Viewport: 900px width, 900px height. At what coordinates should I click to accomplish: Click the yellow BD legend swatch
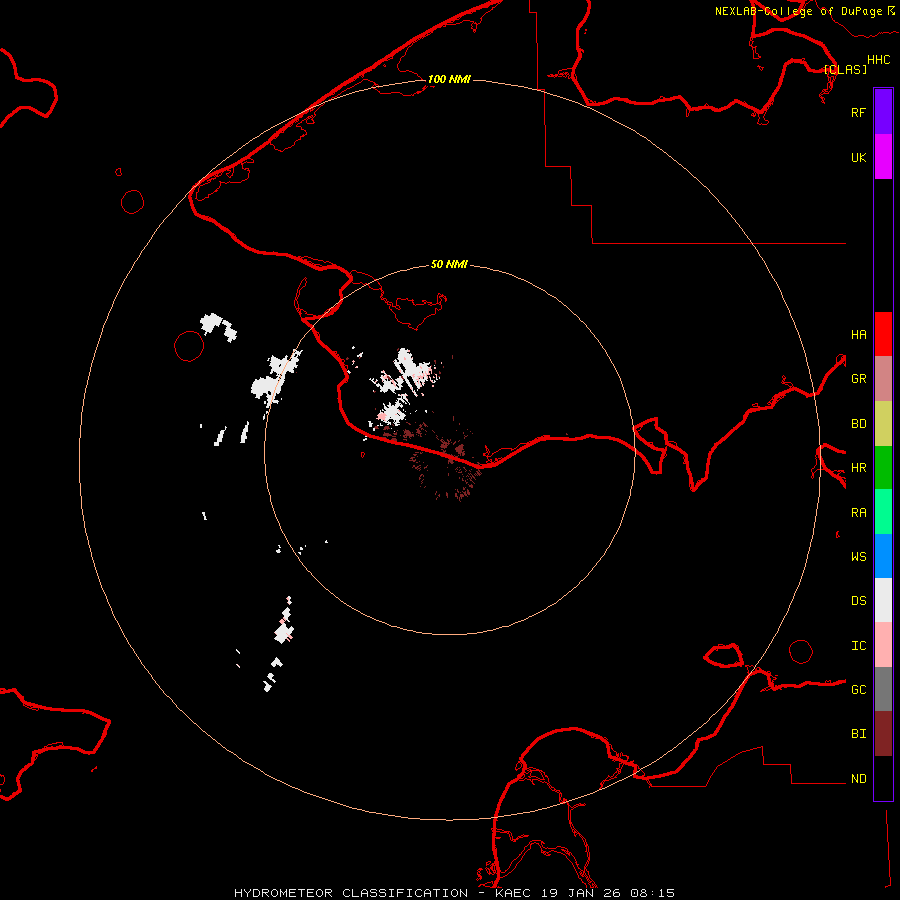[x=883, y=423]
